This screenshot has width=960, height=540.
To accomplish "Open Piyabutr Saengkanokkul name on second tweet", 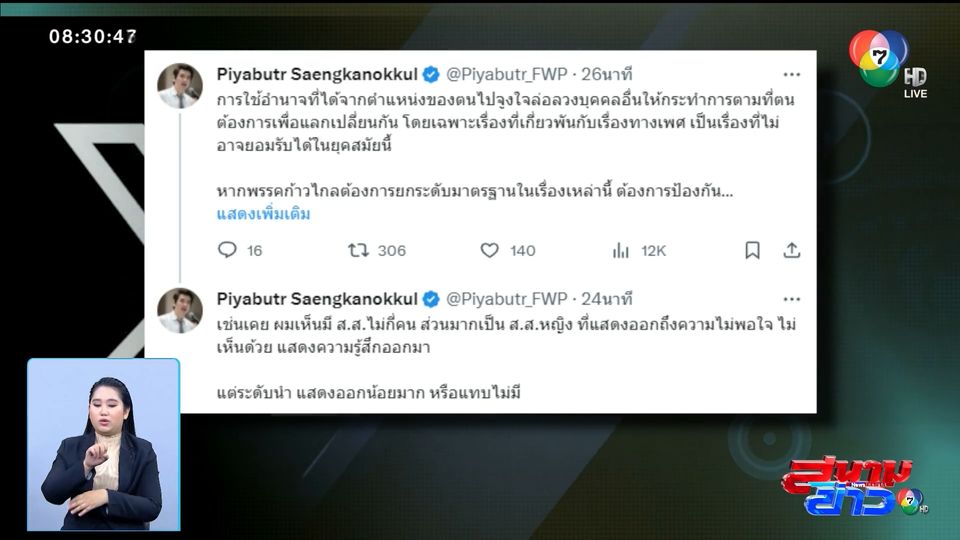I will [x=317, y=299].
